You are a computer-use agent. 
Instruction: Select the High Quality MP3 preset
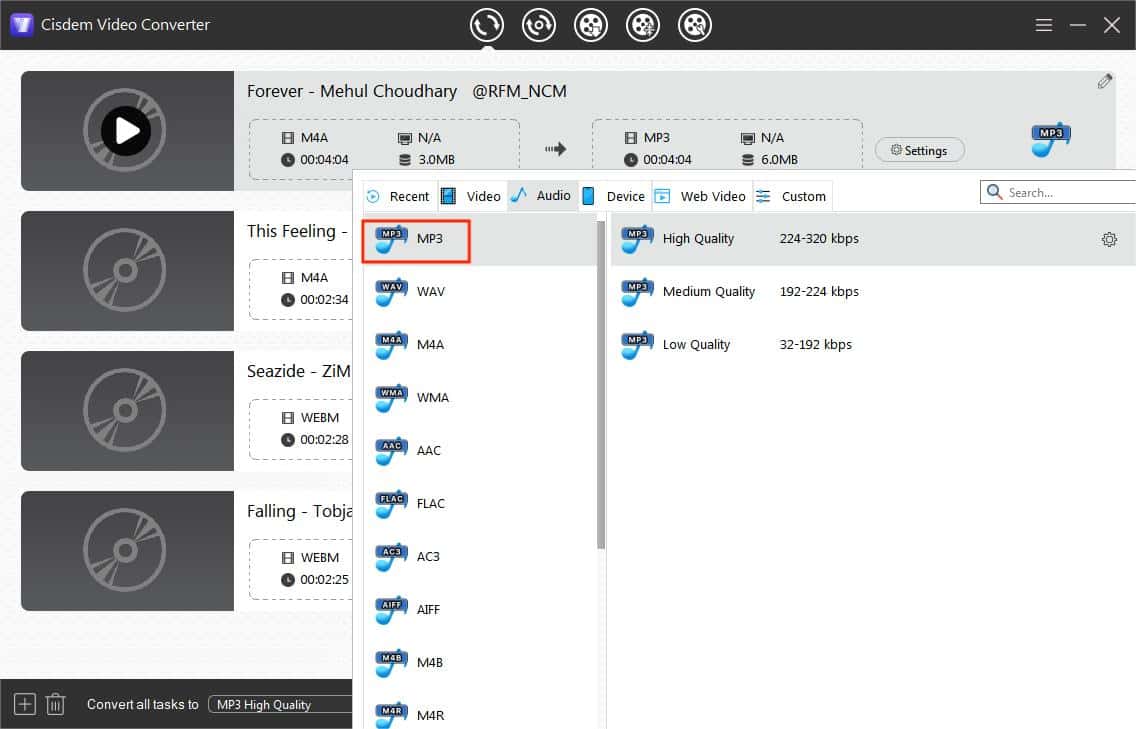(x=700, y=239)
